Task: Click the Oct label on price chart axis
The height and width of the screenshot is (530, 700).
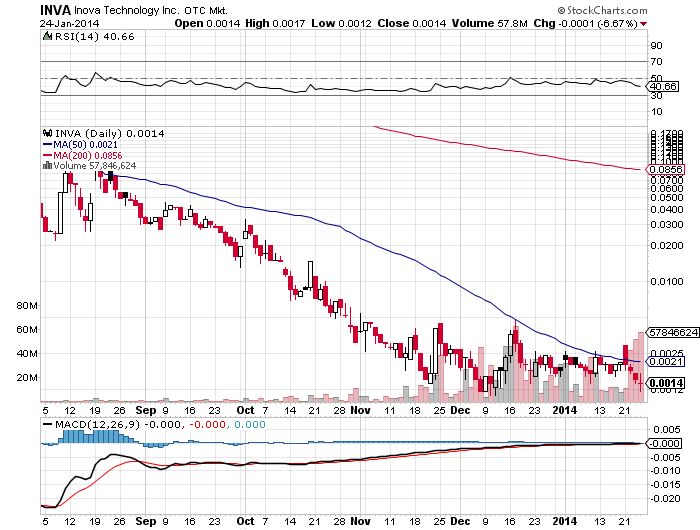Action: (x=245, y=410)
